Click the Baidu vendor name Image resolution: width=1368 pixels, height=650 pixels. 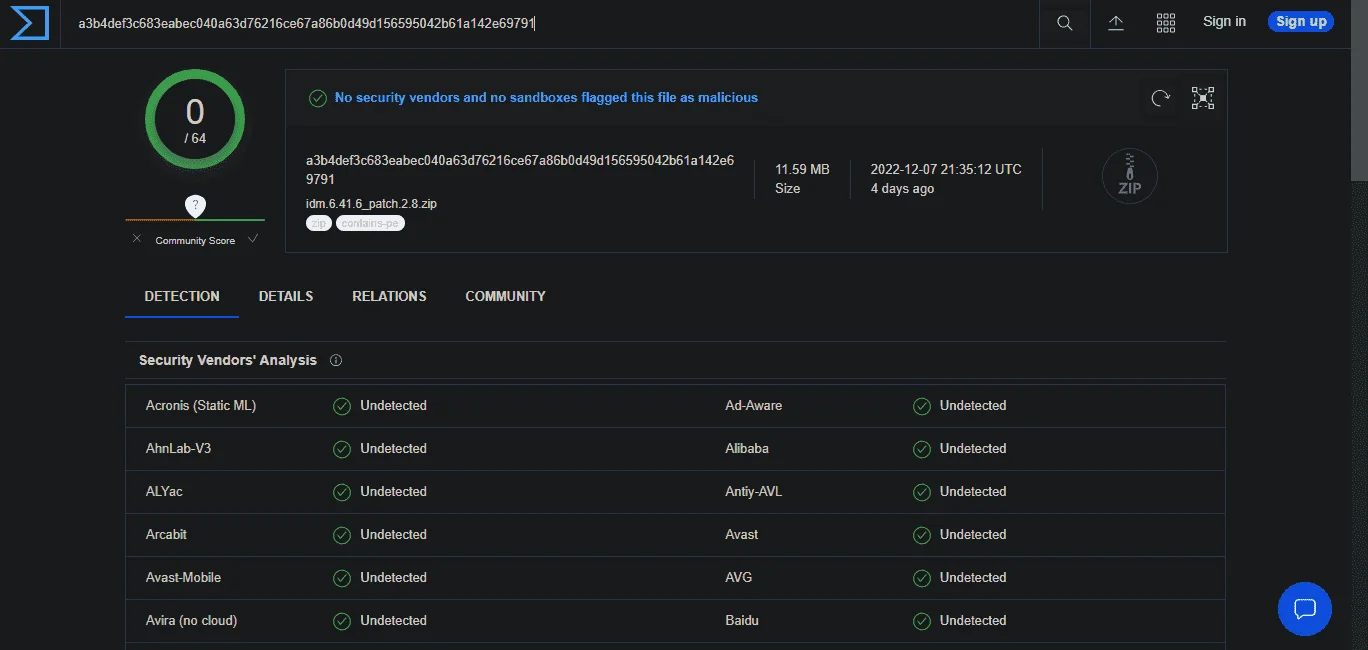coord(742,621)
